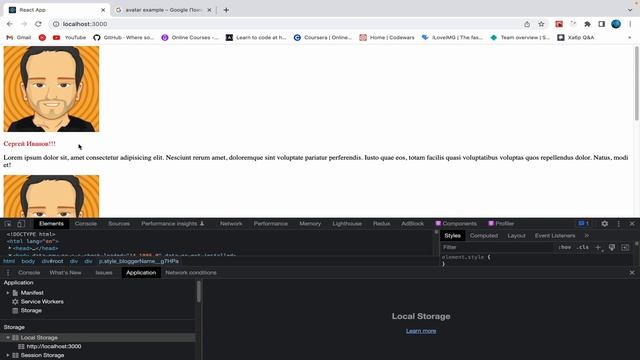
Task: Switch to the Computed styles tab
Action: click(484, 236)
